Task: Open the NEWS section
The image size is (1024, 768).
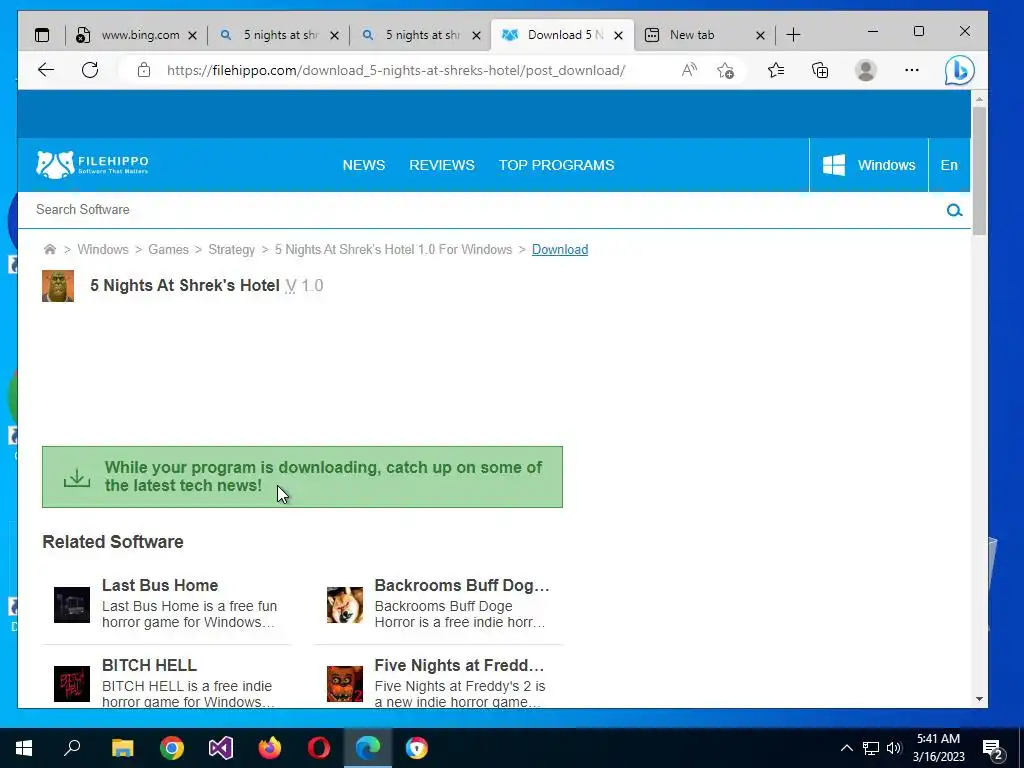Action: point(364,165)
